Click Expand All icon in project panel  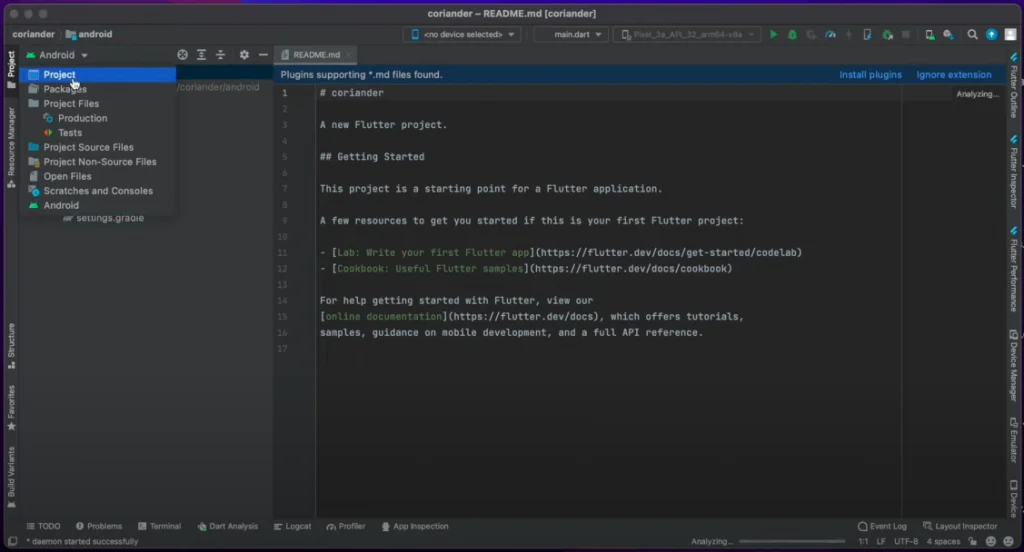(x=201, y=55)
